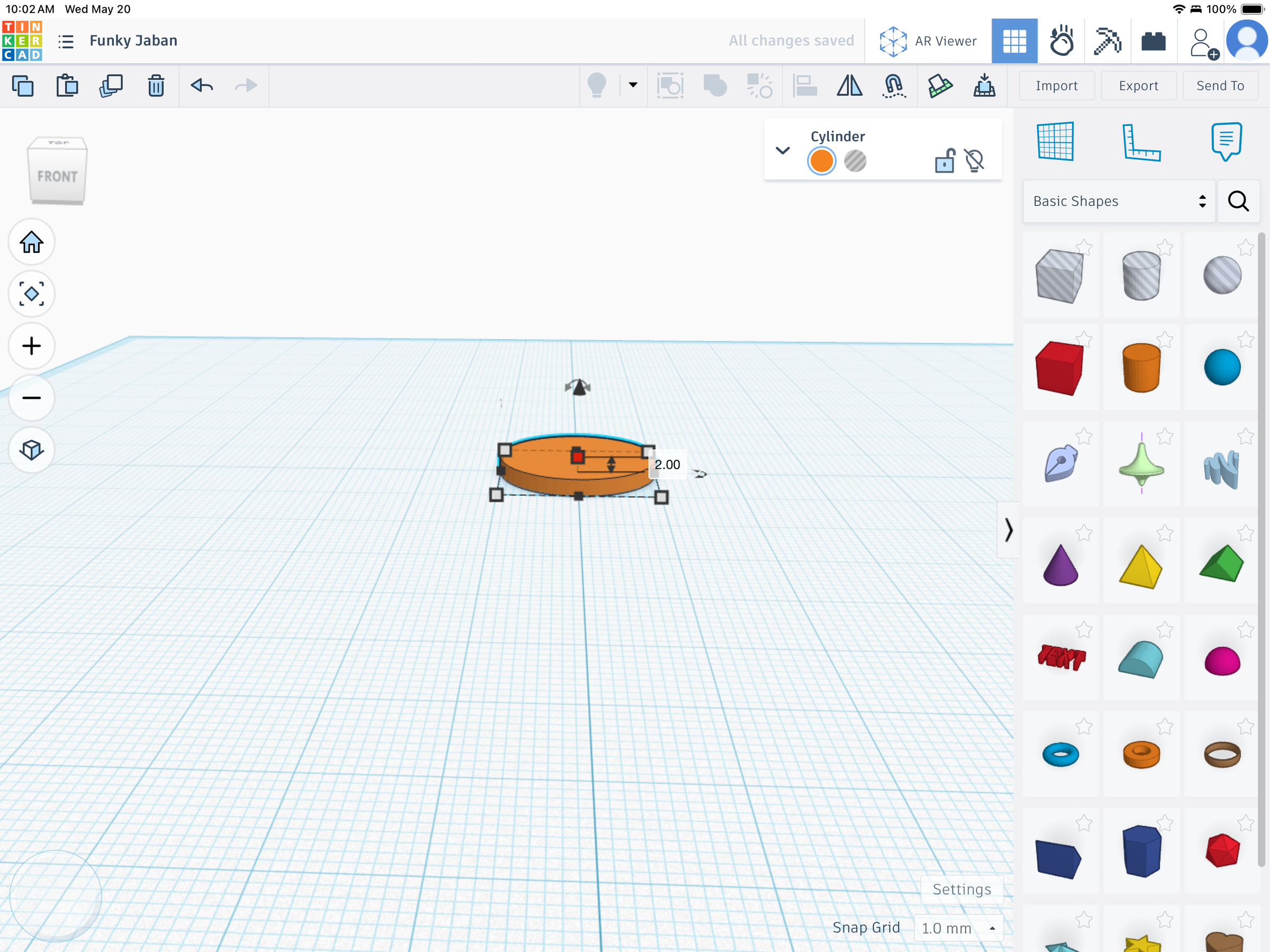Click the FRONT view cube

pos(57,176)
